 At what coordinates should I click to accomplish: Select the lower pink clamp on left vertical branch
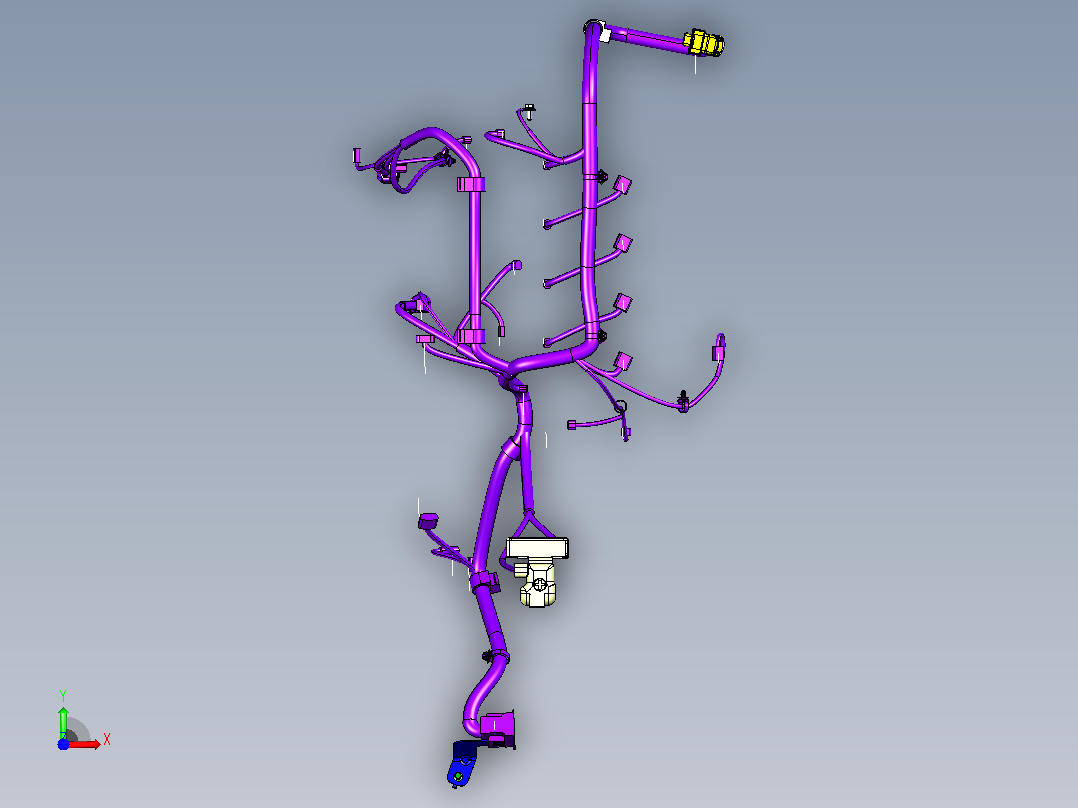pyautogui.click(x=471, y=336)
